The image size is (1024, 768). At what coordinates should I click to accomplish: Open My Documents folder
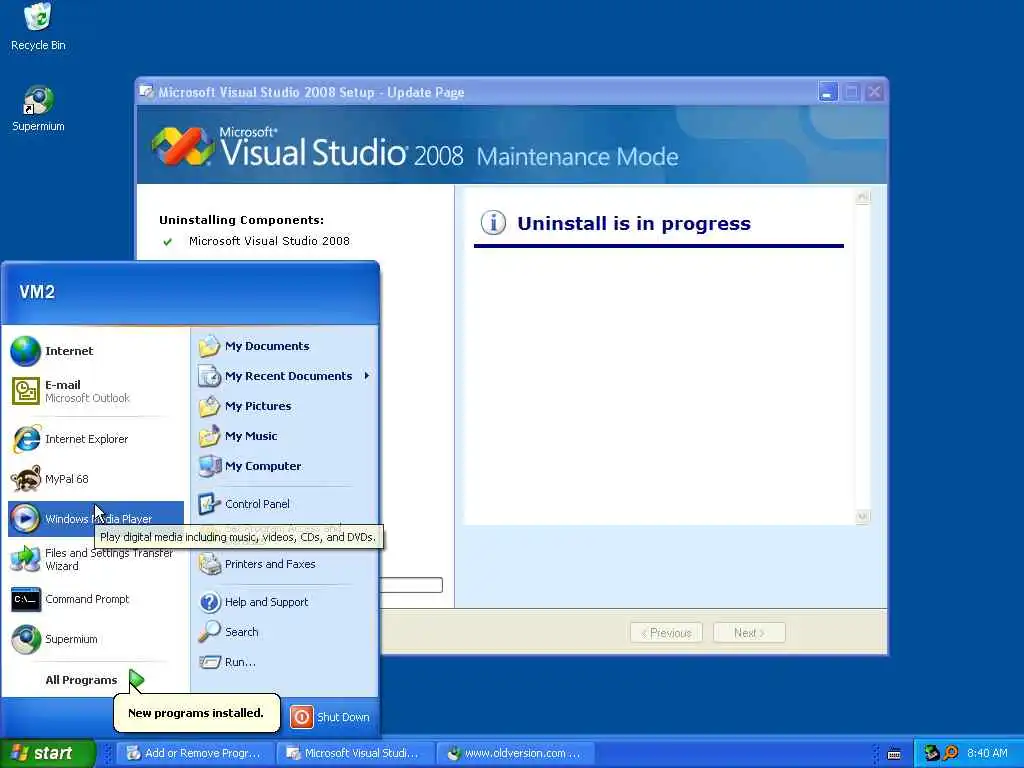tap(285, 346)
